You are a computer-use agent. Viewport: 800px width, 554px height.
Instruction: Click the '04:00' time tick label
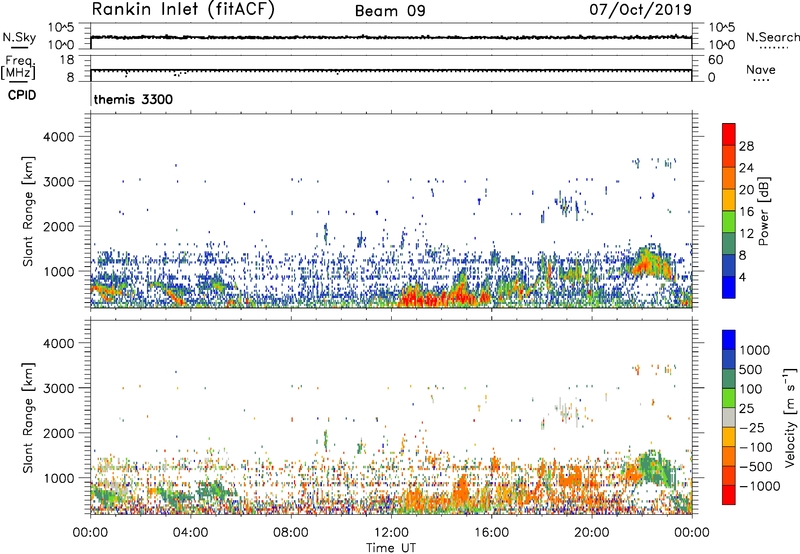190,533
